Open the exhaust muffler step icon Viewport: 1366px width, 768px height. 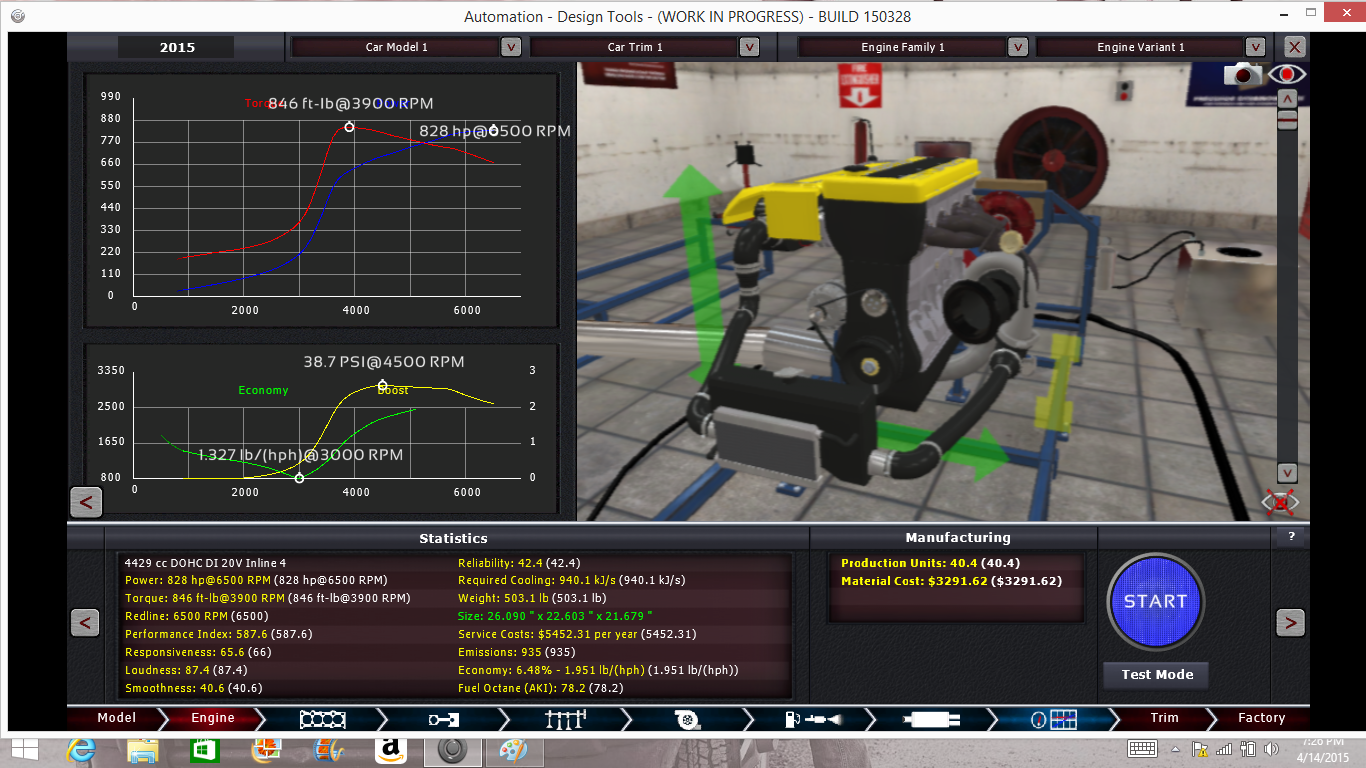pyautogui.click(x=932, y=718)
